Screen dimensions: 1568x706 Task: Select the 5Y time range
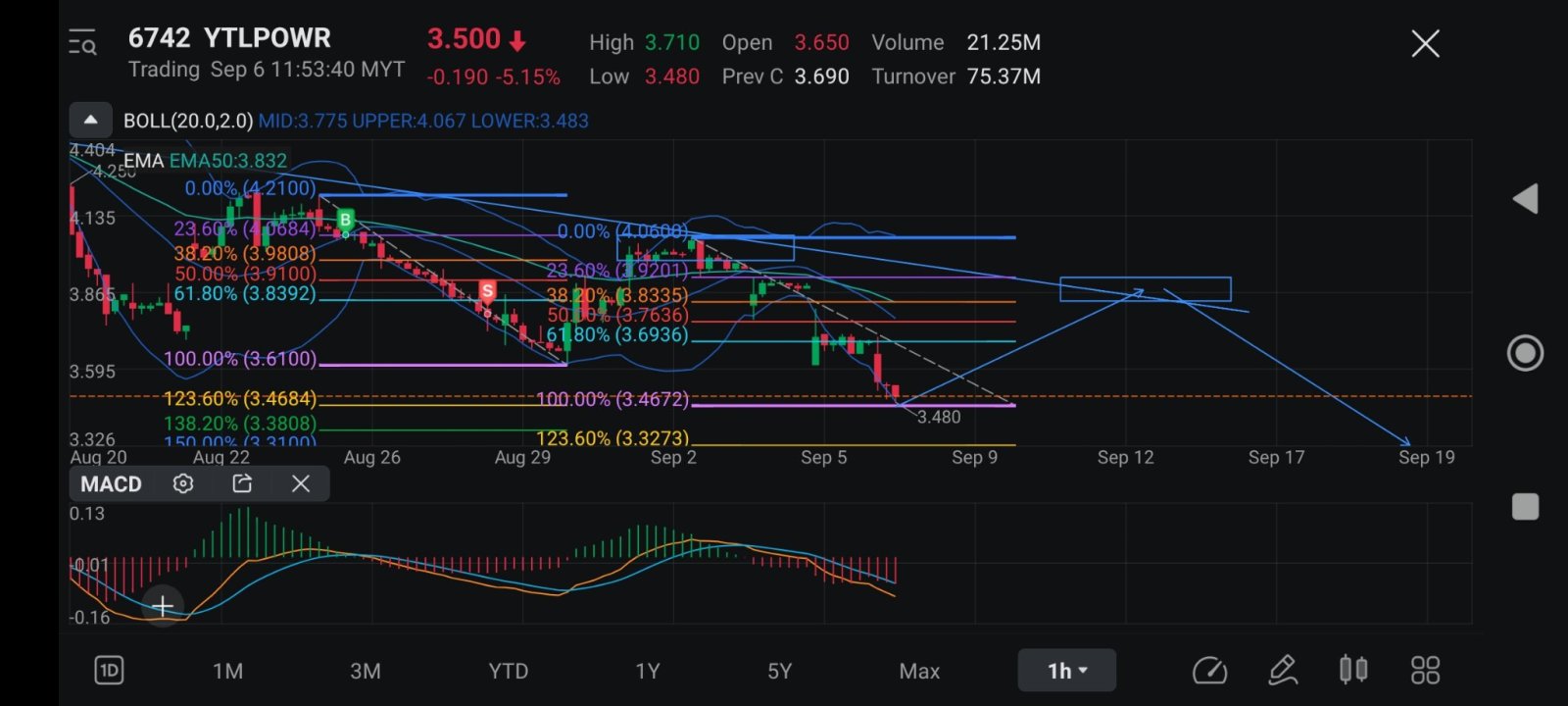(x=779, y=671)
